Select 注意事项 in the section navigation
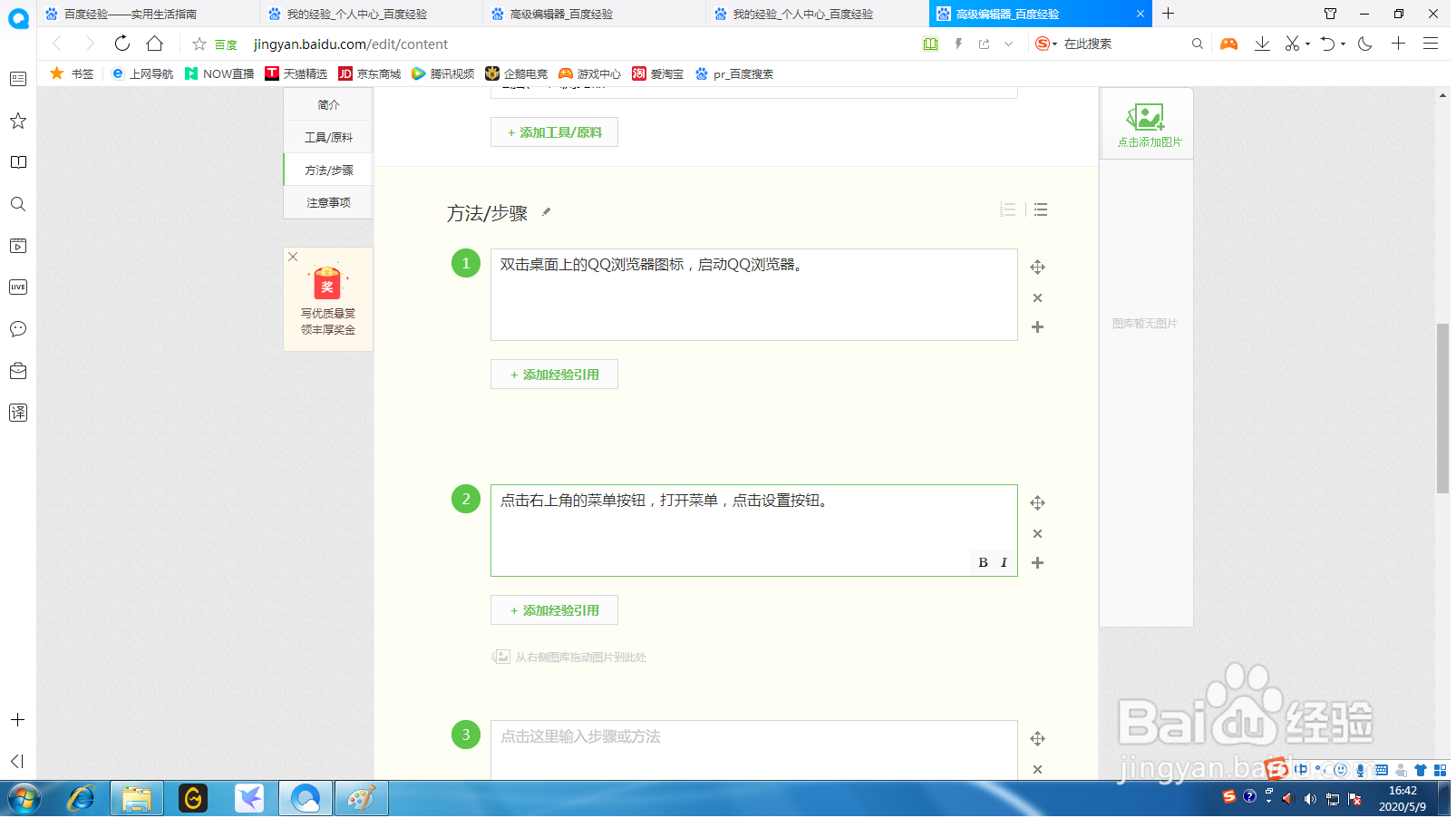The image size is (1456, 818). click(327, 201)
